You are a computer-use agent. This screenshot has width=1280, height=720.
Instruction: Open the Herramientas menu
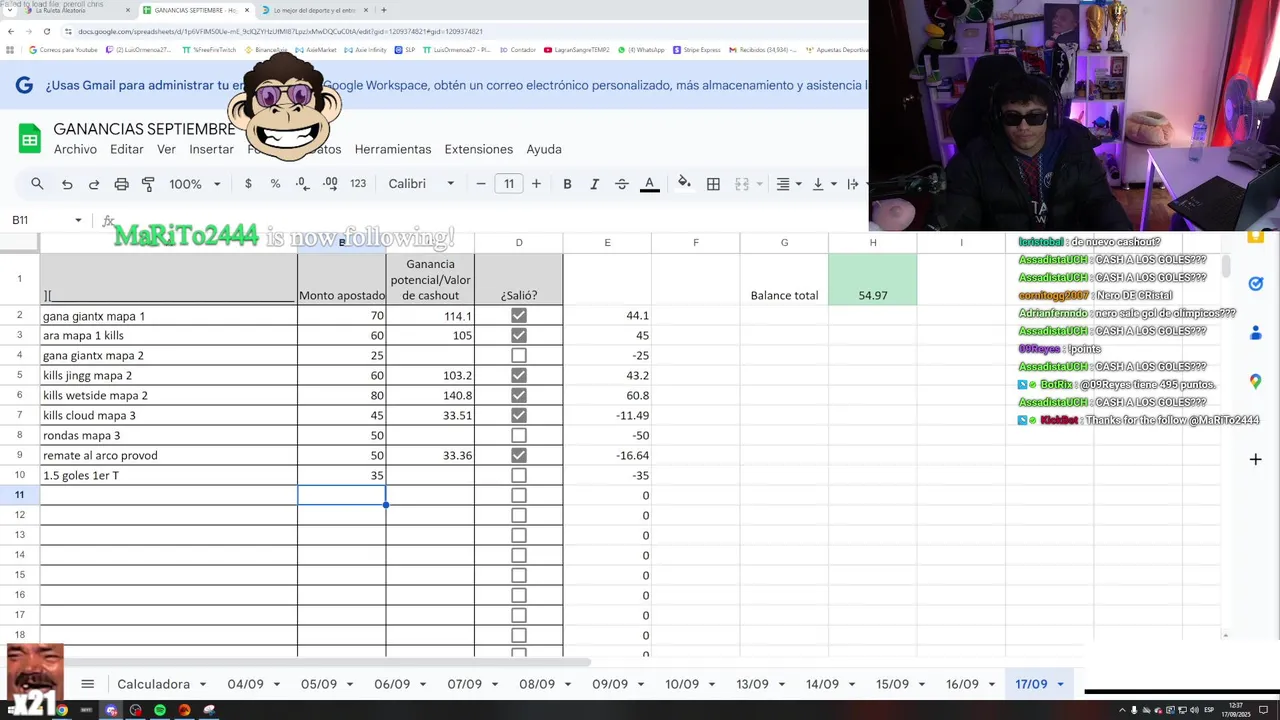click(x=393, y=149)
